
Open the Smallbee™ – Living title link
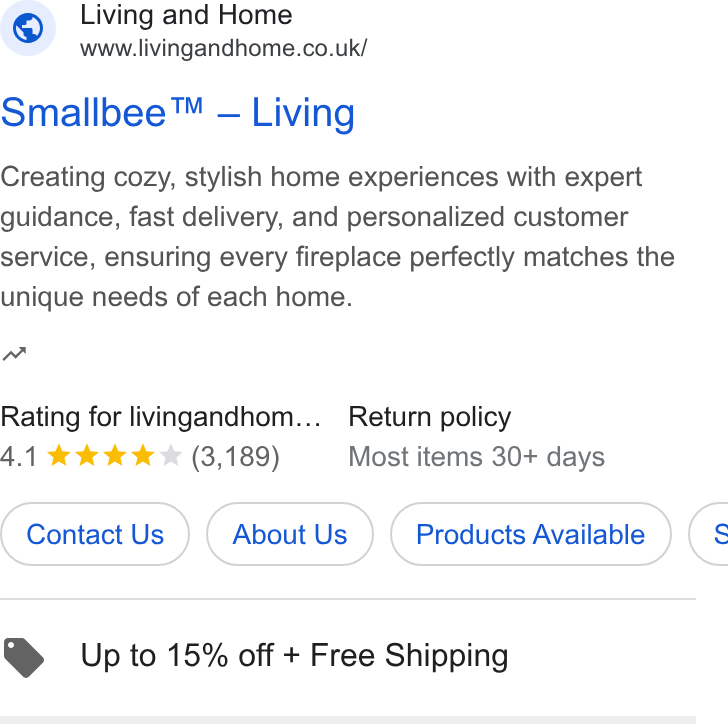(178, 113)
